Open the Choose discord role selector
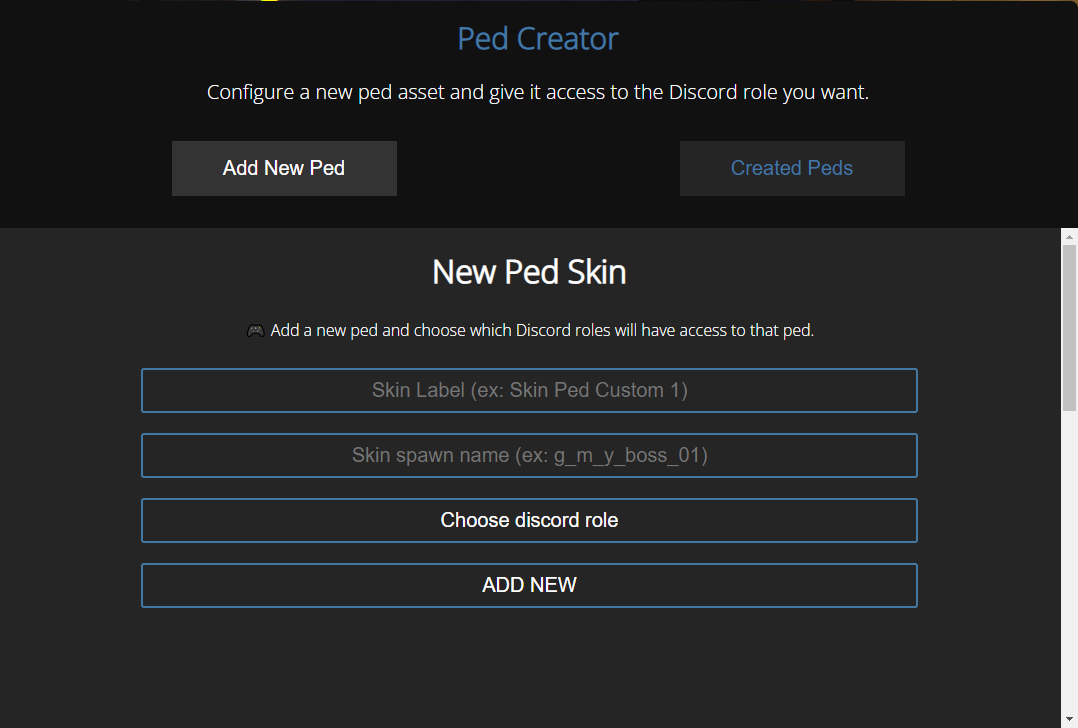 click(529, 520)
